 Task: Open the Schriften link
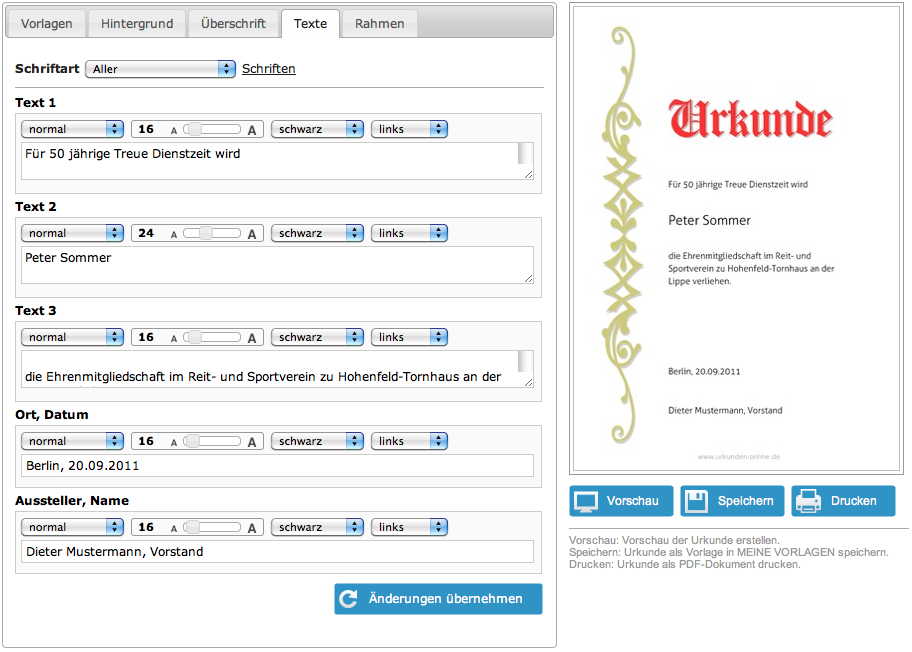tap(269, 69)
